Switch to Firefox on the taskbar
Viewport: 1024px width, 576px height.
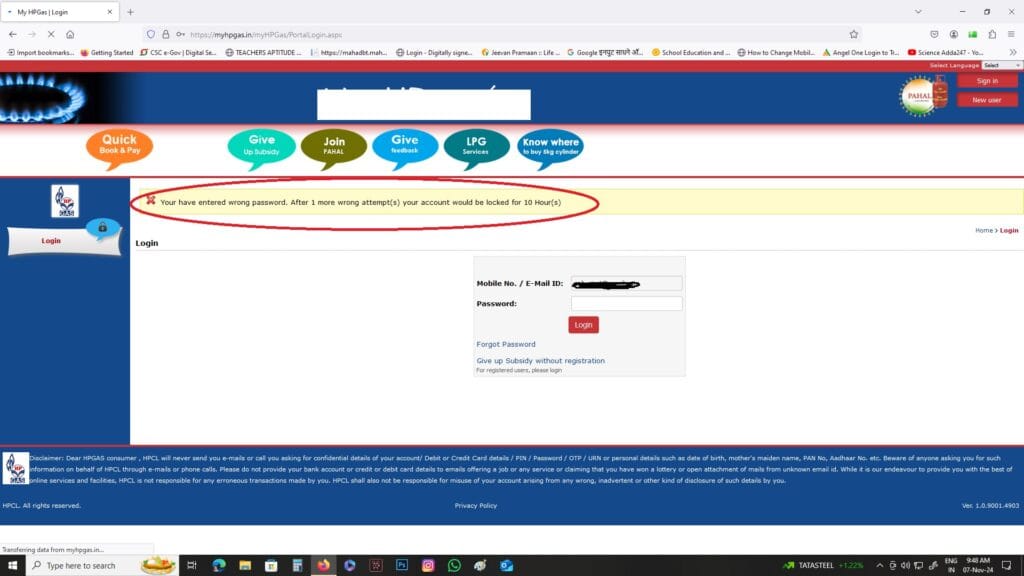pyautogui.click(x=323, y=566)
